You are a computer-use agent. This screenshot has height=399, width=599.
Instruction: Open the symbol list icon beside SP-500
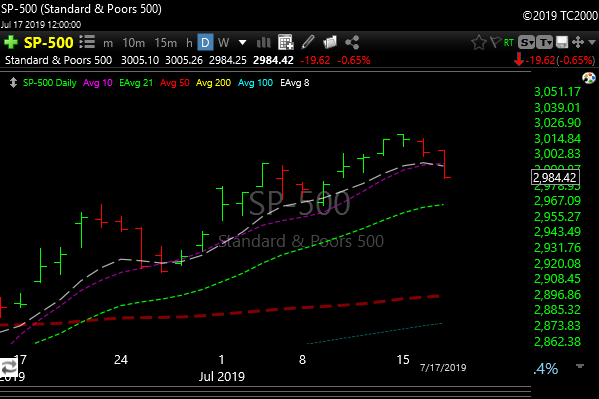(87, 42)
